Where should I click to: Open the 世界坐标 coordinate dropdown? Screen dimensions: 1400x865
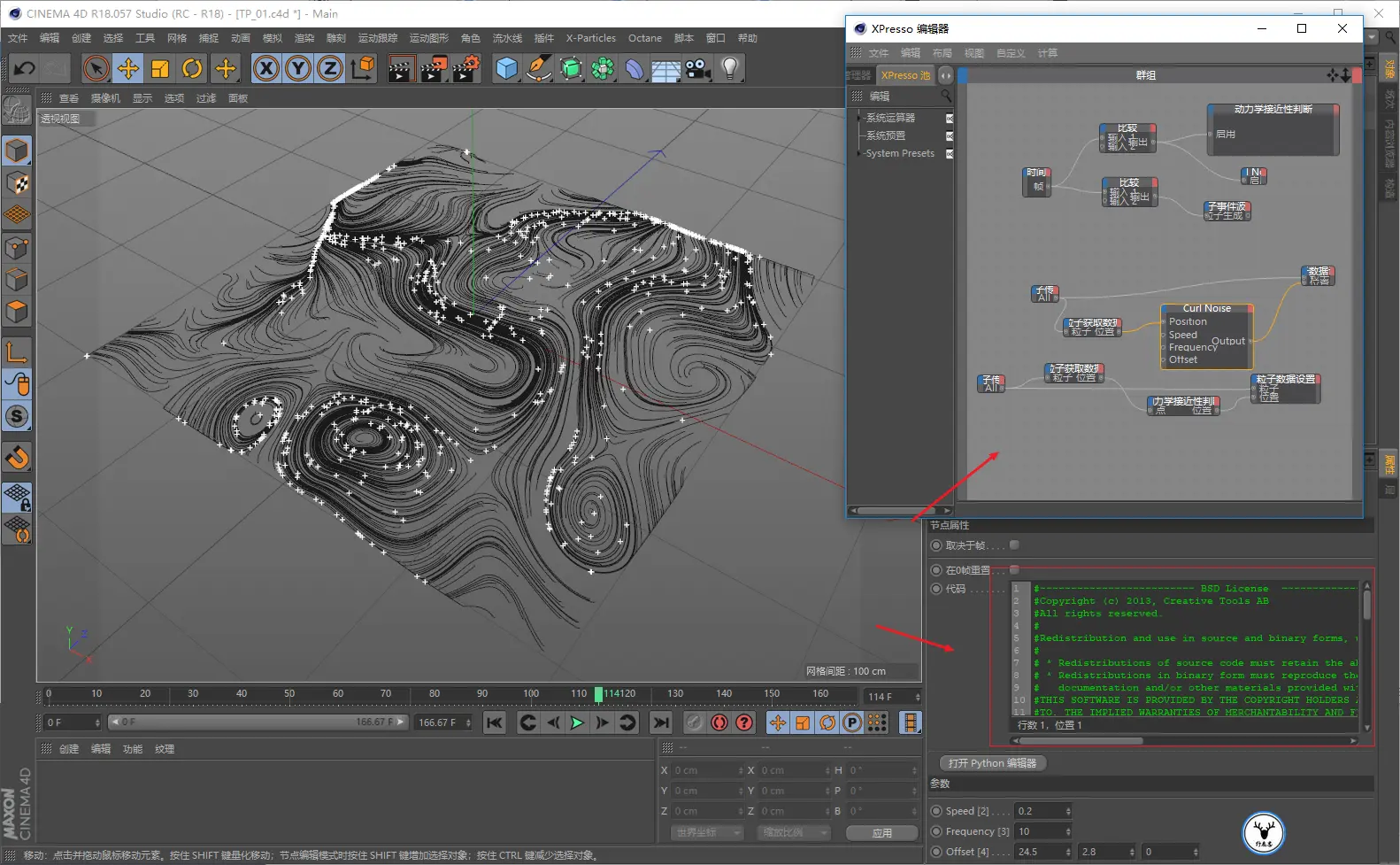[x=706, y=833]
